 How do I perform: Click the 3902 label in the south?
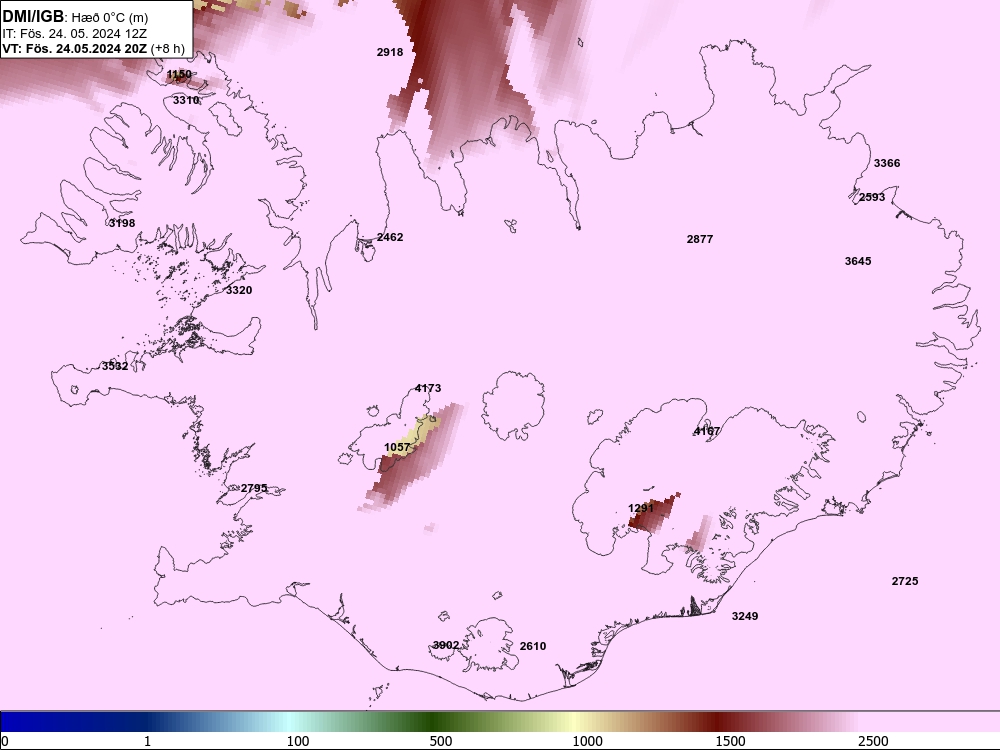point(446,645)
